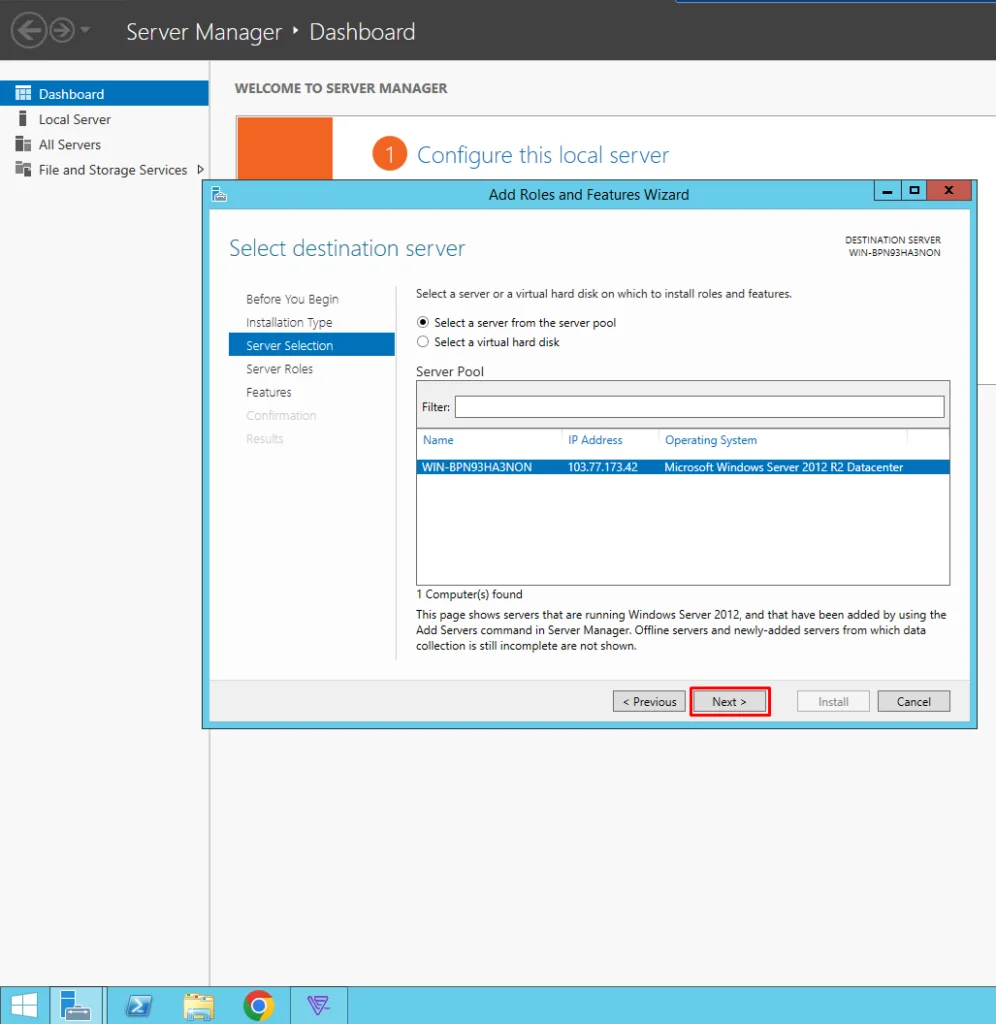
Task: Click the Cancel button
Action: point(914,701)
